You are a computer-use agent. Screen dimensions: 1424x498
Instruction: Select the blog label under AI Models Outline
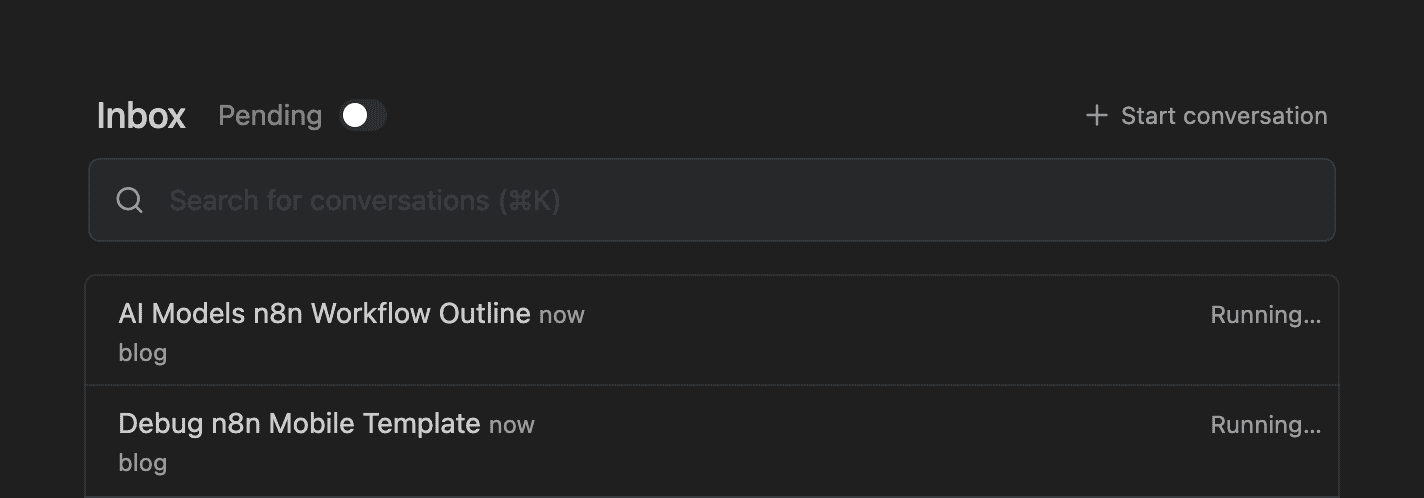(x=143, y=353)
